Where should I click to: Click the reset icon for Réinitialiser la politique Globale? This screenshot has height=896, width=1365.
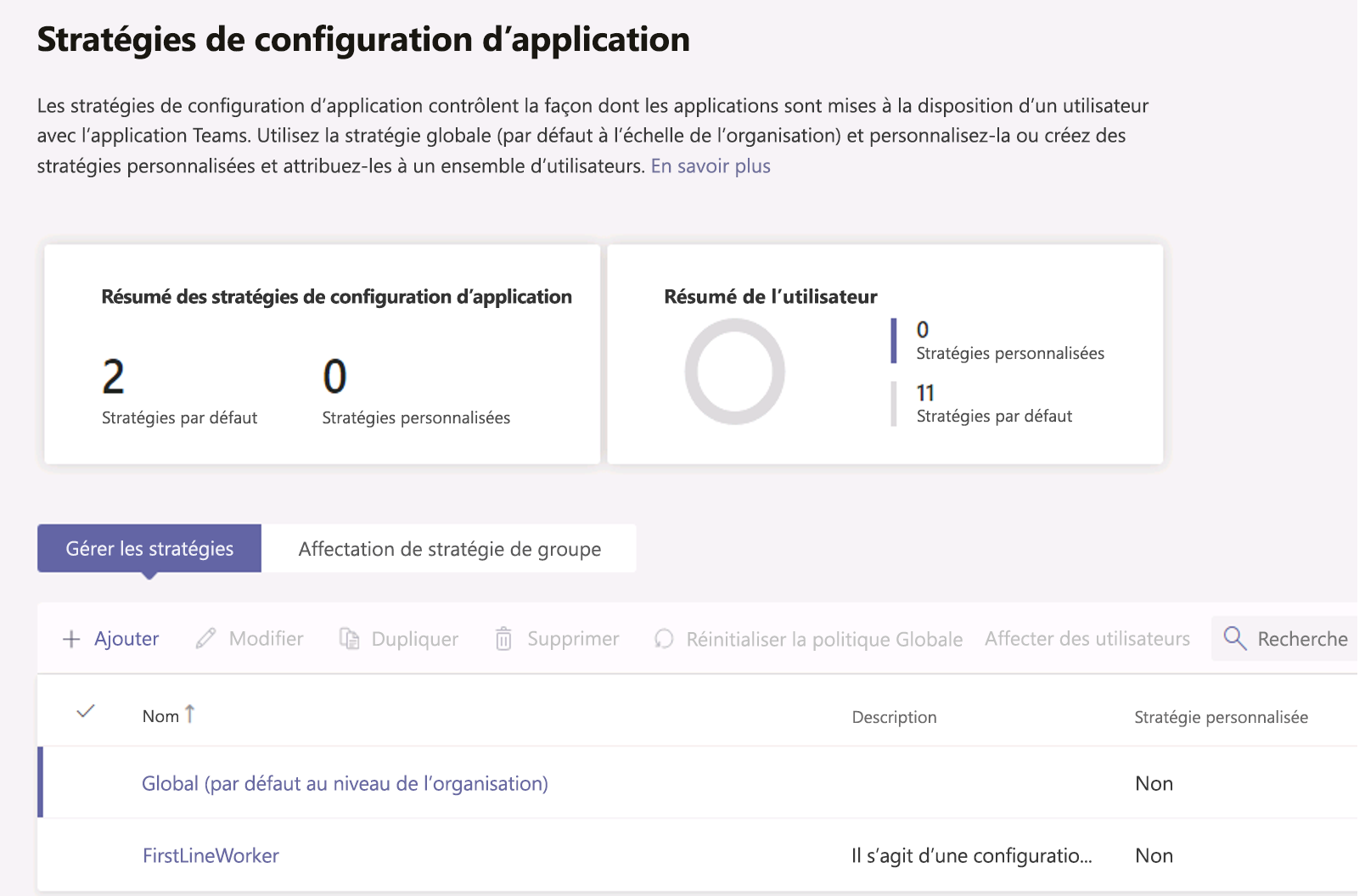point(664,639)
